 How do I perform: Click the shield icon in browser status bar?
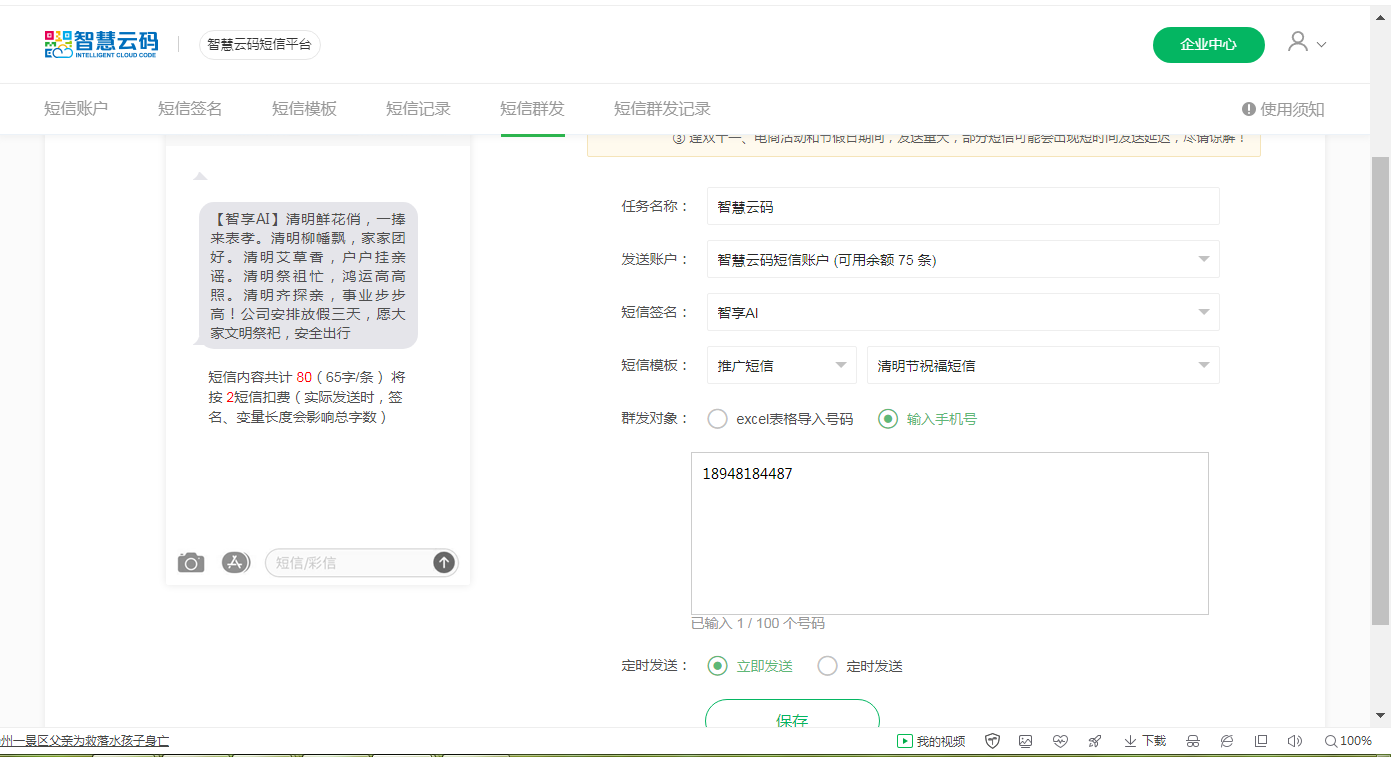click(x=992, y=741)
